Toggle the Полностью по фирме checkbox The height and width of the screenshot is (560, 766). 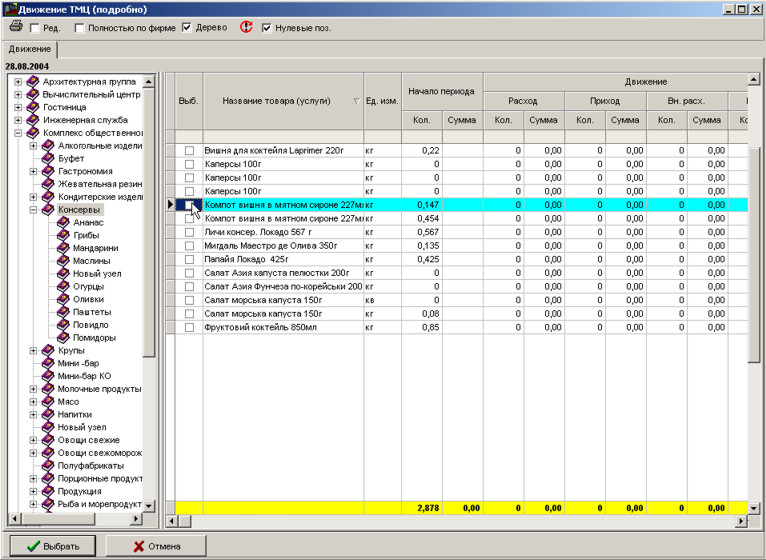[80, 28]
